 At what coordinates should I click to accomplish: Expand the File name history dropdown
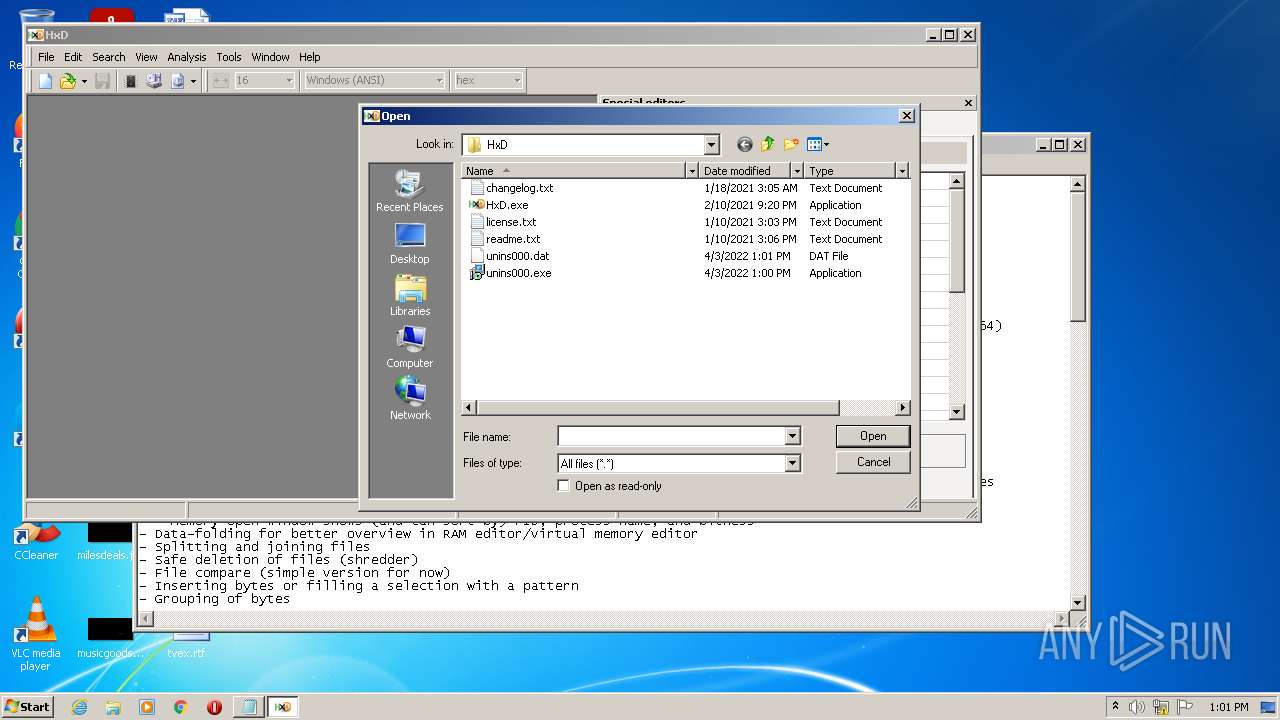792,436
